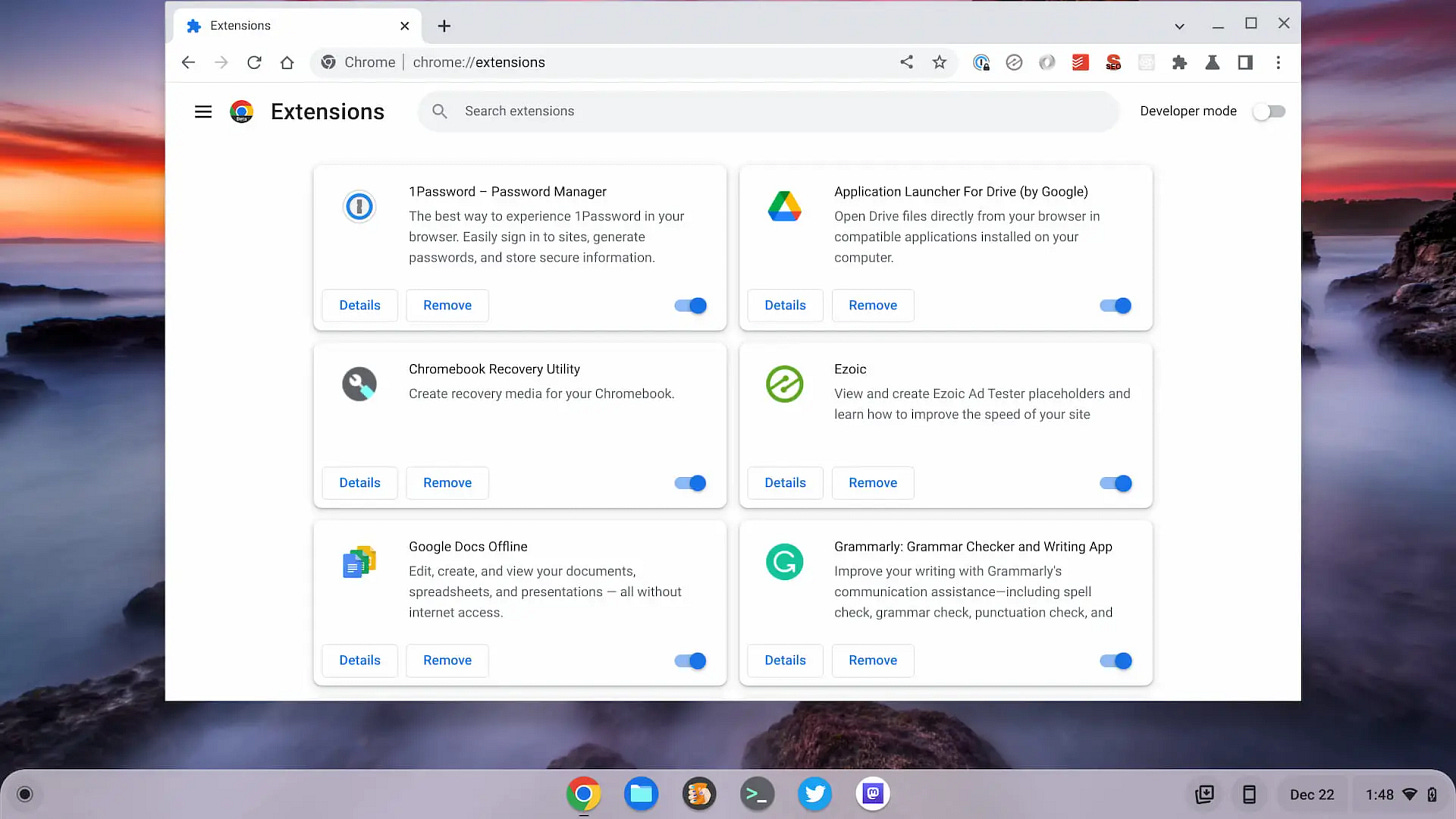
Task: Turn off Chromebook Recovery Utility toggle
Action: 690,483
